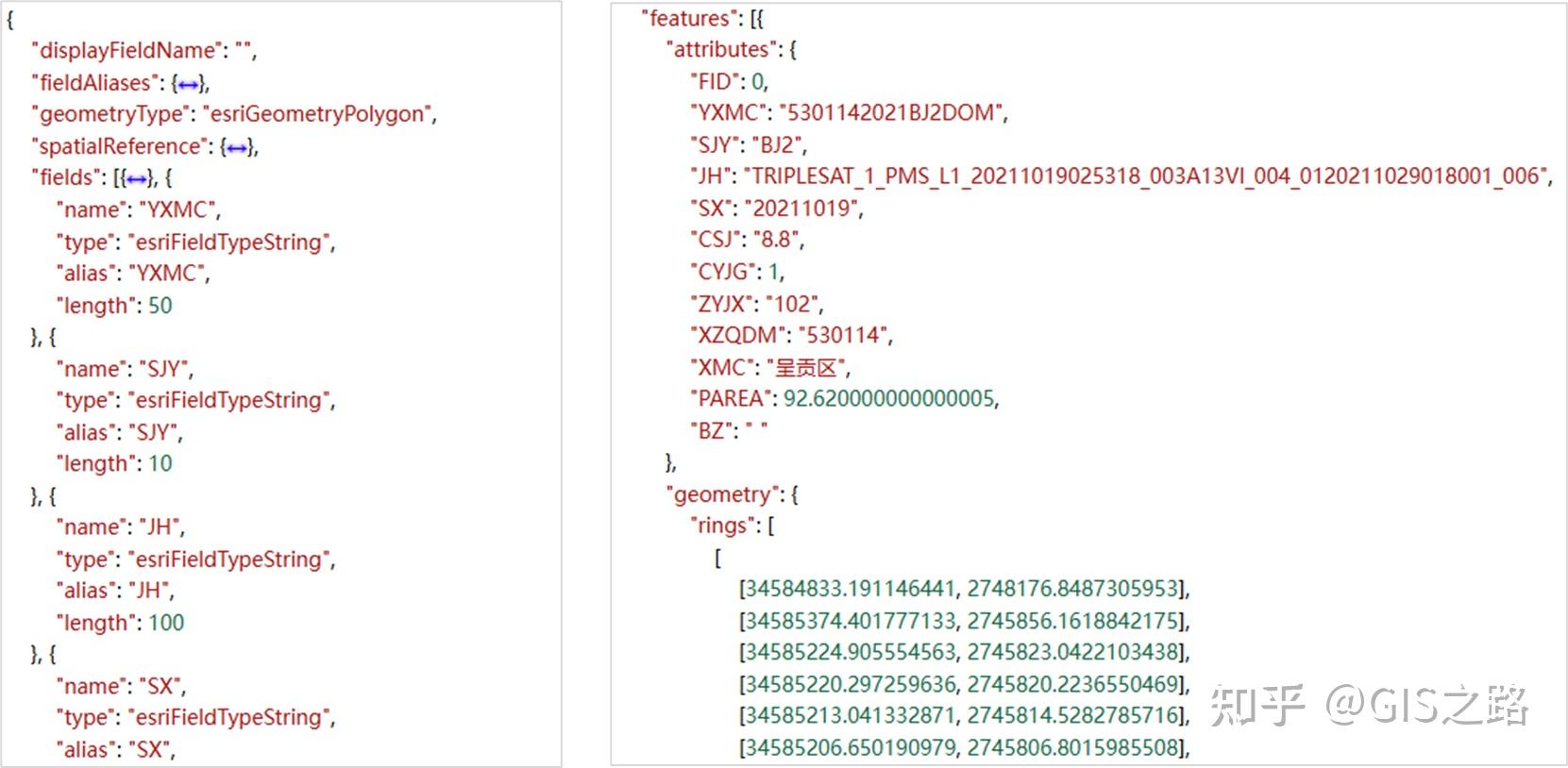This screenshot has width=1568, height=768.
Task: Select the length value 50
Action: (x=160, y=306)
